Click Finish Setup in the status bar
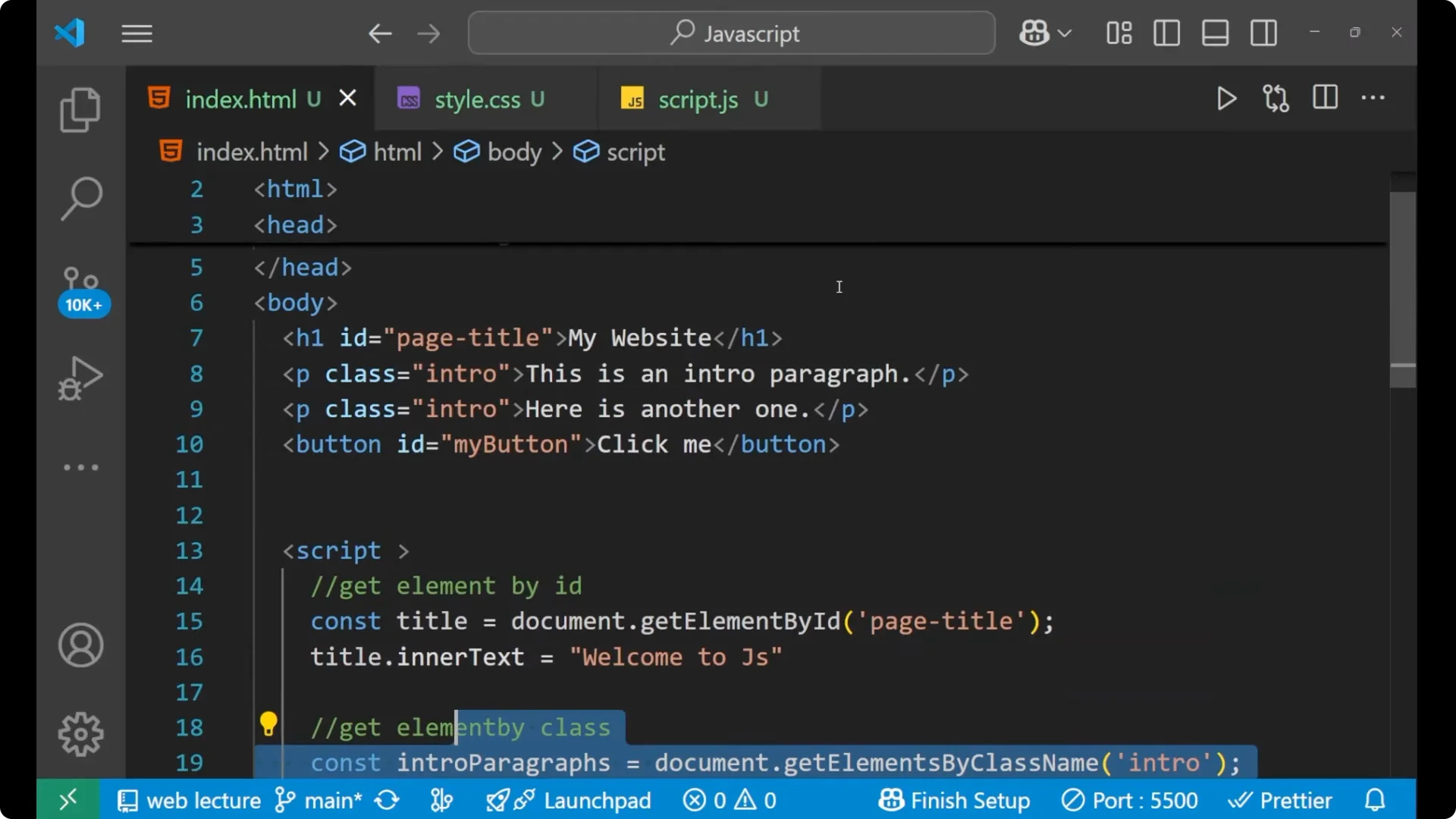The width and height of the screenshot is (1456, 819). click(x=954, y=800)
